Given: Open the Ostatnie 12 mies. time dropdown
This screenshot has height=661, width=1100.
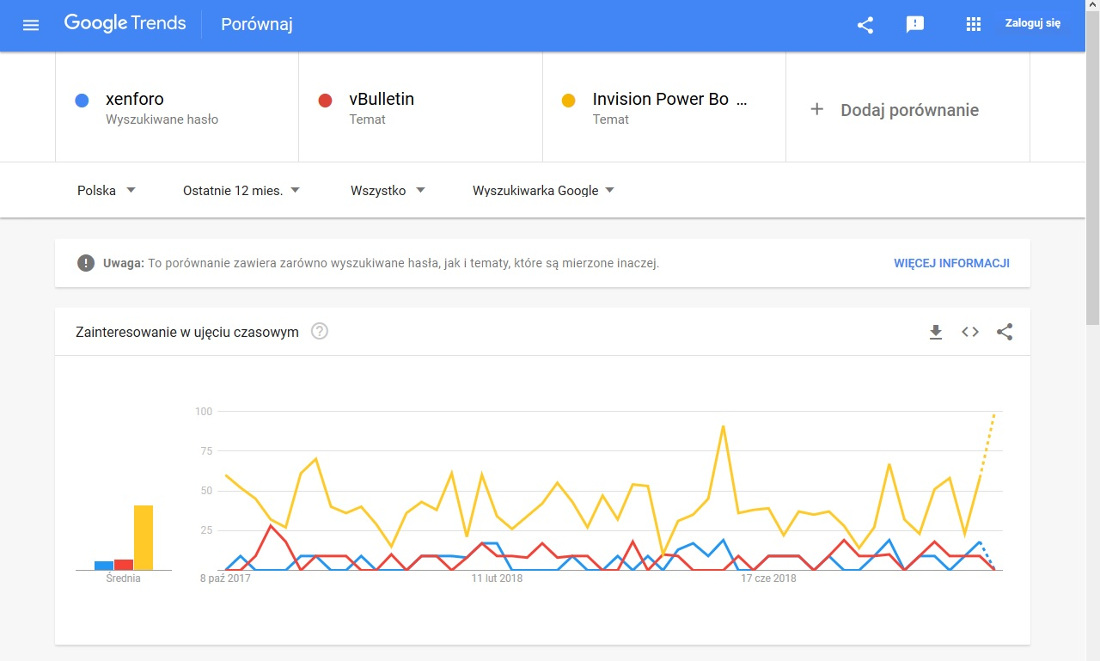Looking at the screenshot, I should coord(241,190).
